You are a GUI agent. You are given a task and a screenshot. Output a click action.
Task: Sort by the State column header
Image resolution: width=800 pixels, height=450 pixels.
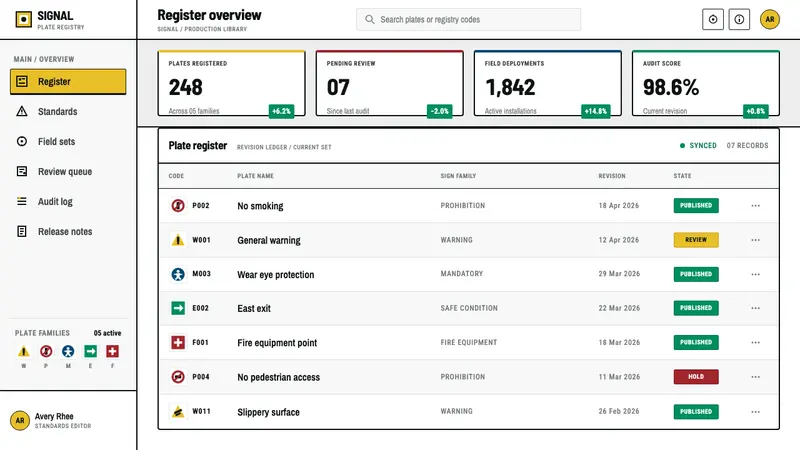pyautogui.click(x=682, y=176)
